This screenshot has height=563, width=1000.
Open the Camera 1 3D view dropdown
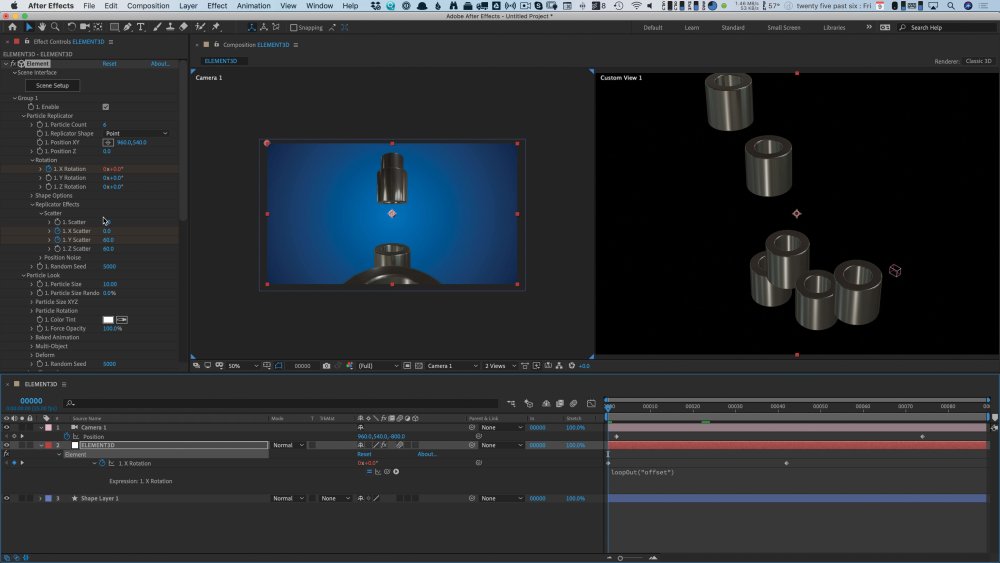452,366
